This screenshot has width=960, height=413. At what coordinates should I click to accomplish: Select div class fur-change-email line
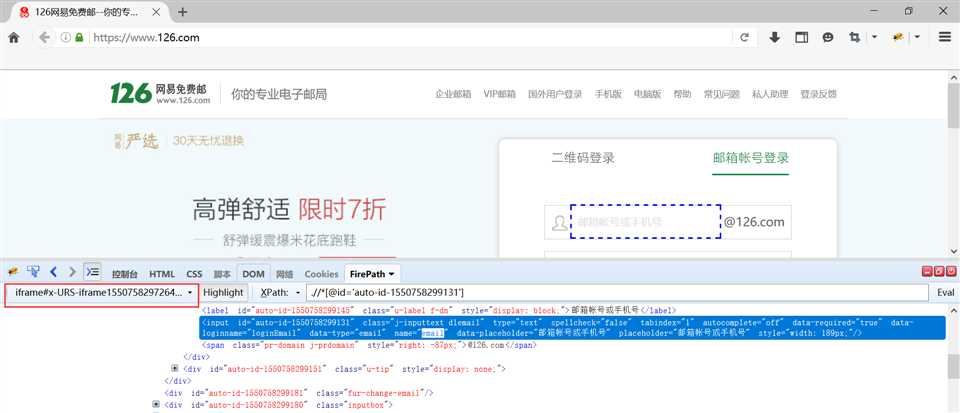coord(299,392)
